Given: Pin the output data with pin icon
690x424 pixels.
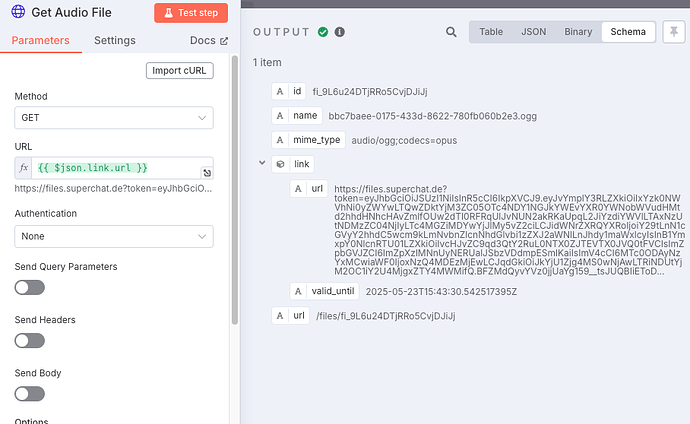Looking at the screenshot, I should 674,32.
